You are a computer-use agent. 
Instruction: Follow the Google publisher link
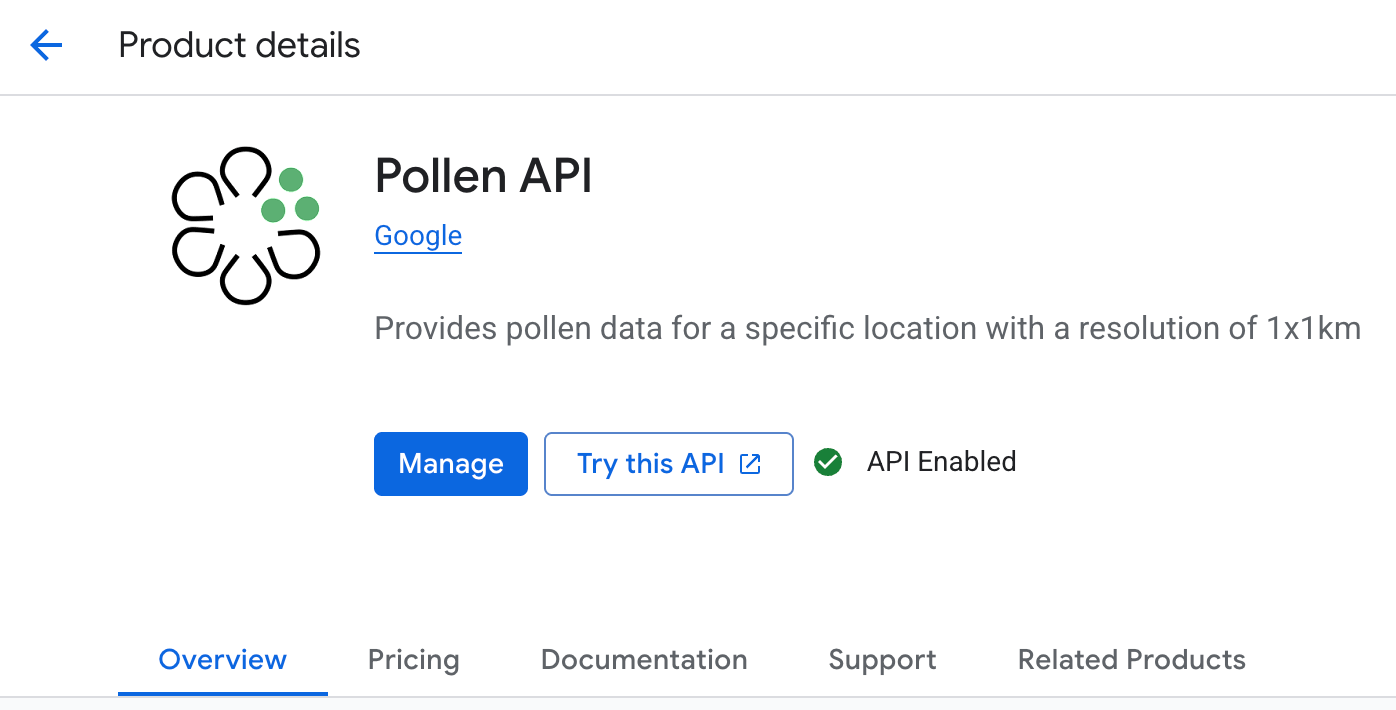[x=418, y=236]
